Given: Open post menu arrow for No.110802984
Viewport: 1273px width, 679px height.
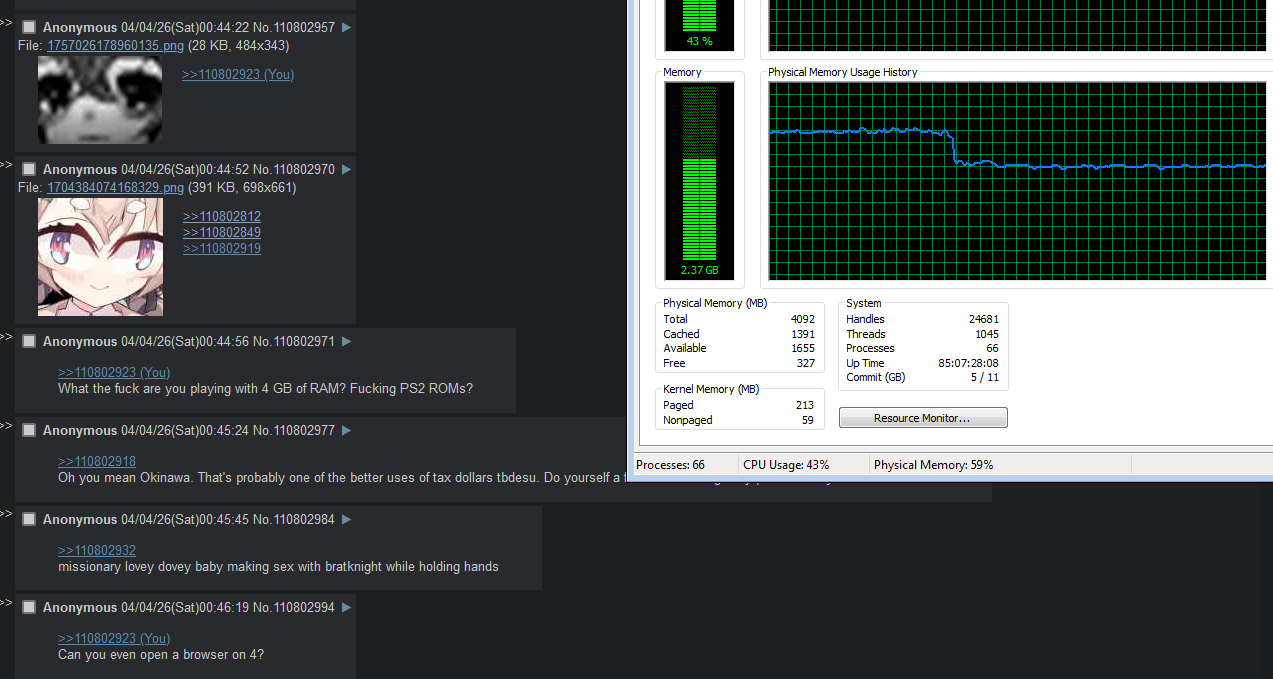Looking at the screenshot, I should coord(347,519).
